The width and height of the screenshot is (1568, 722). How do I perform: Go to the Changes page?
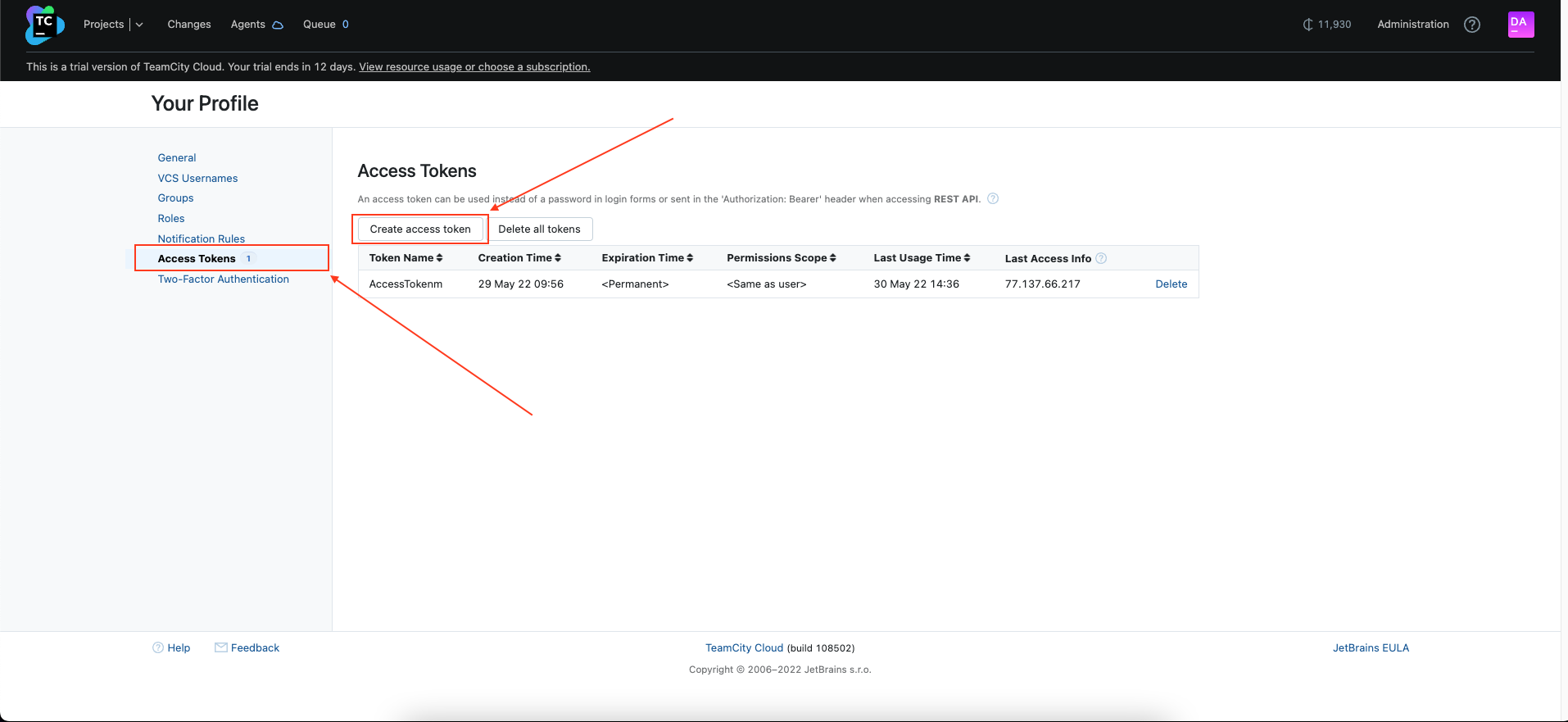(x=189, y=25)
